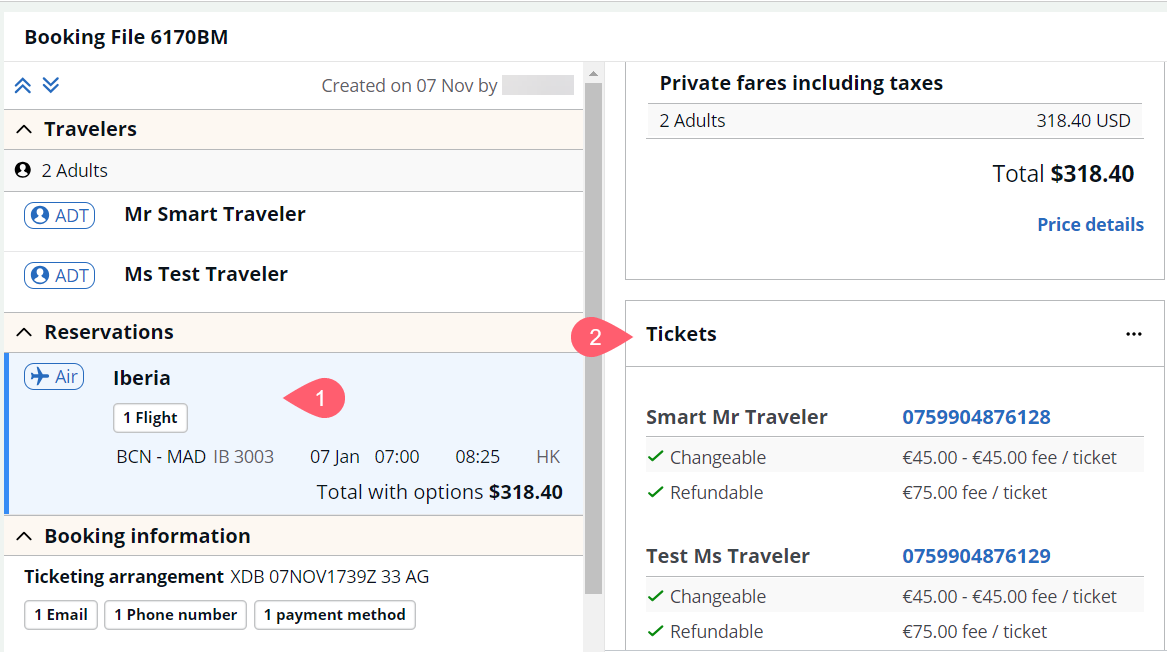Open ticket number 0759904876129
The image size is (1167, 652).
point(976,556)
